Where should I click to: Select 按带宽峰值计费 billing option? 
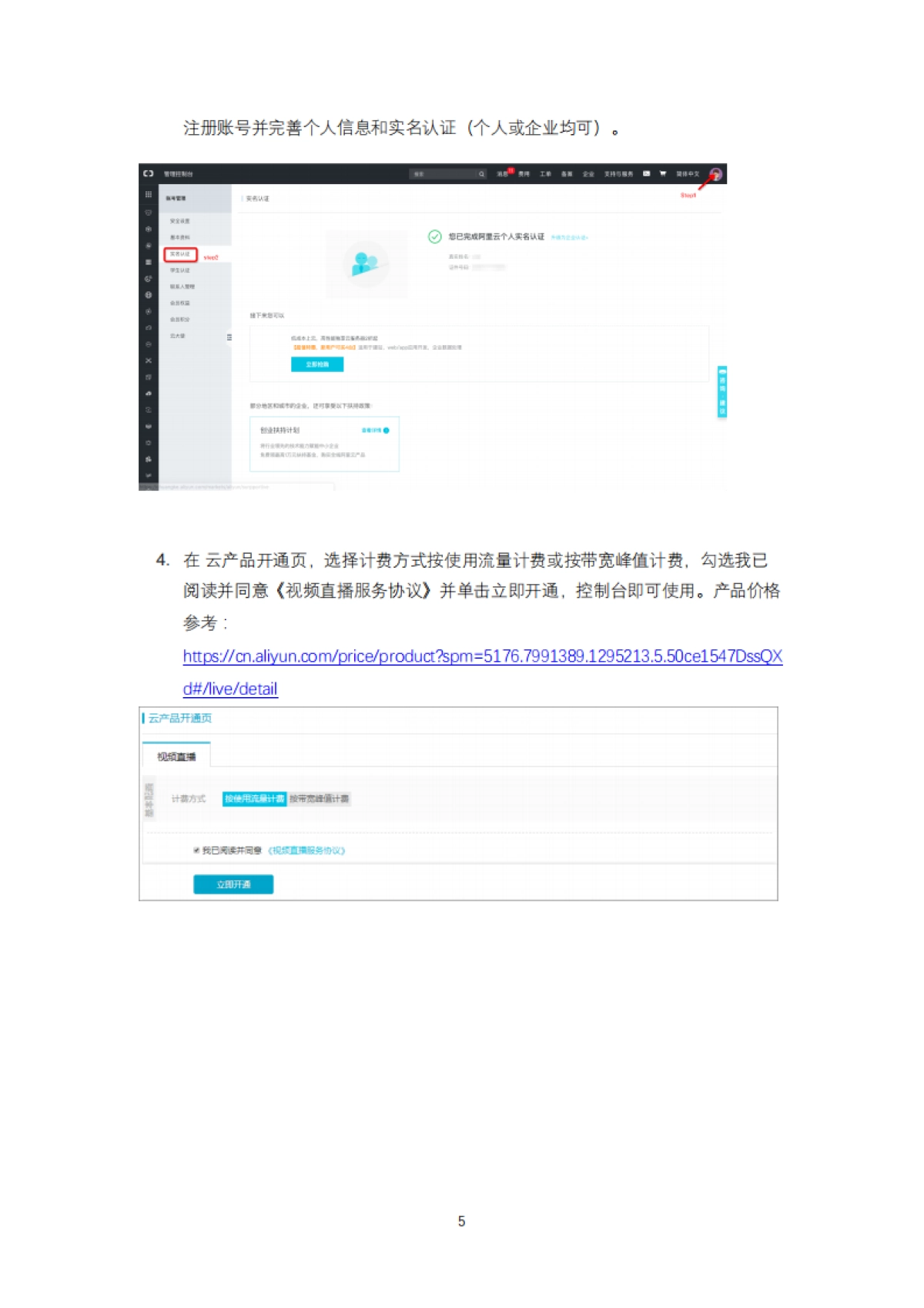[319, 799]
